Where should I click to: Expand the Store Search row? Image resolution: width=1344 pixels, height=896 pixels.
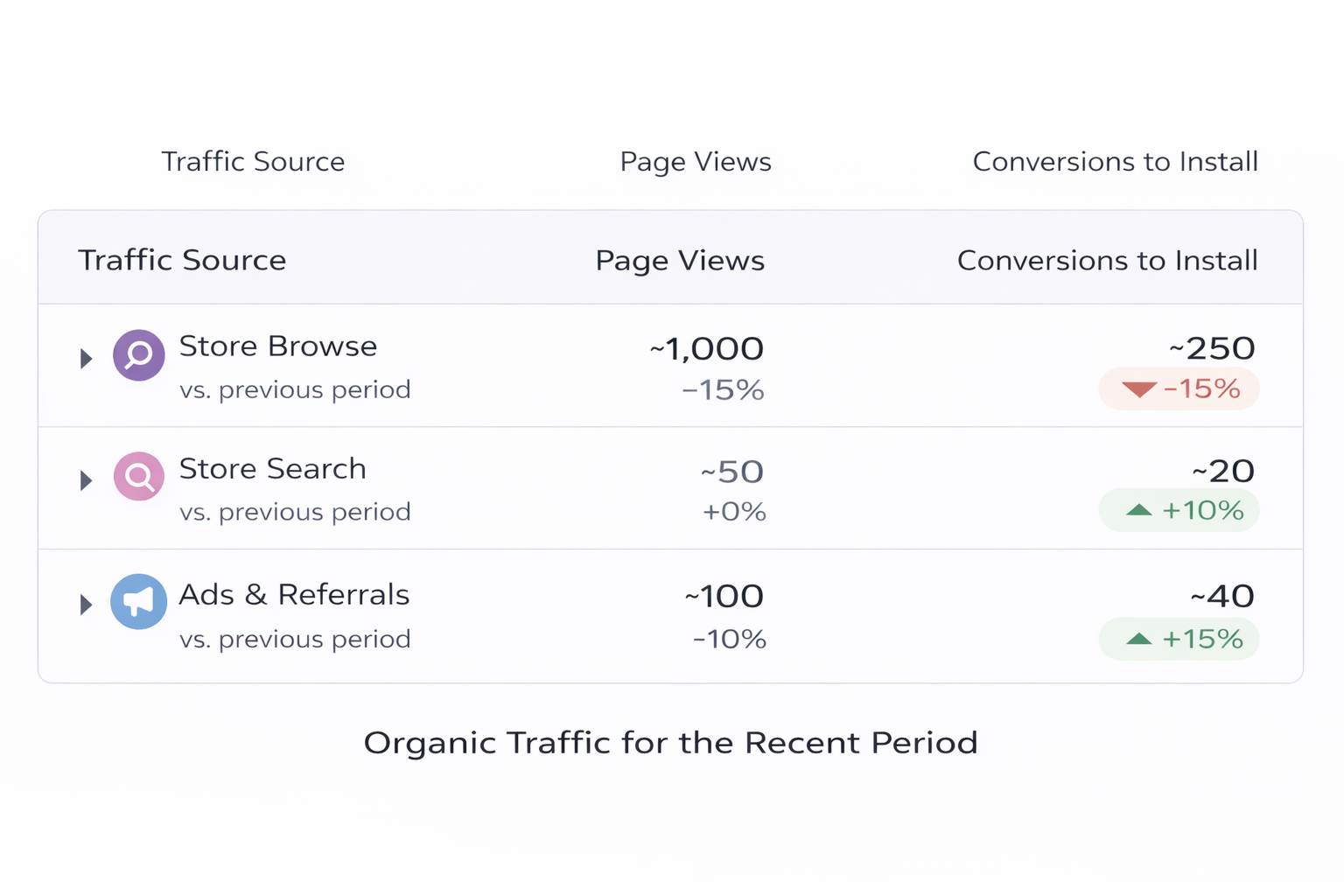pos(85,479)
